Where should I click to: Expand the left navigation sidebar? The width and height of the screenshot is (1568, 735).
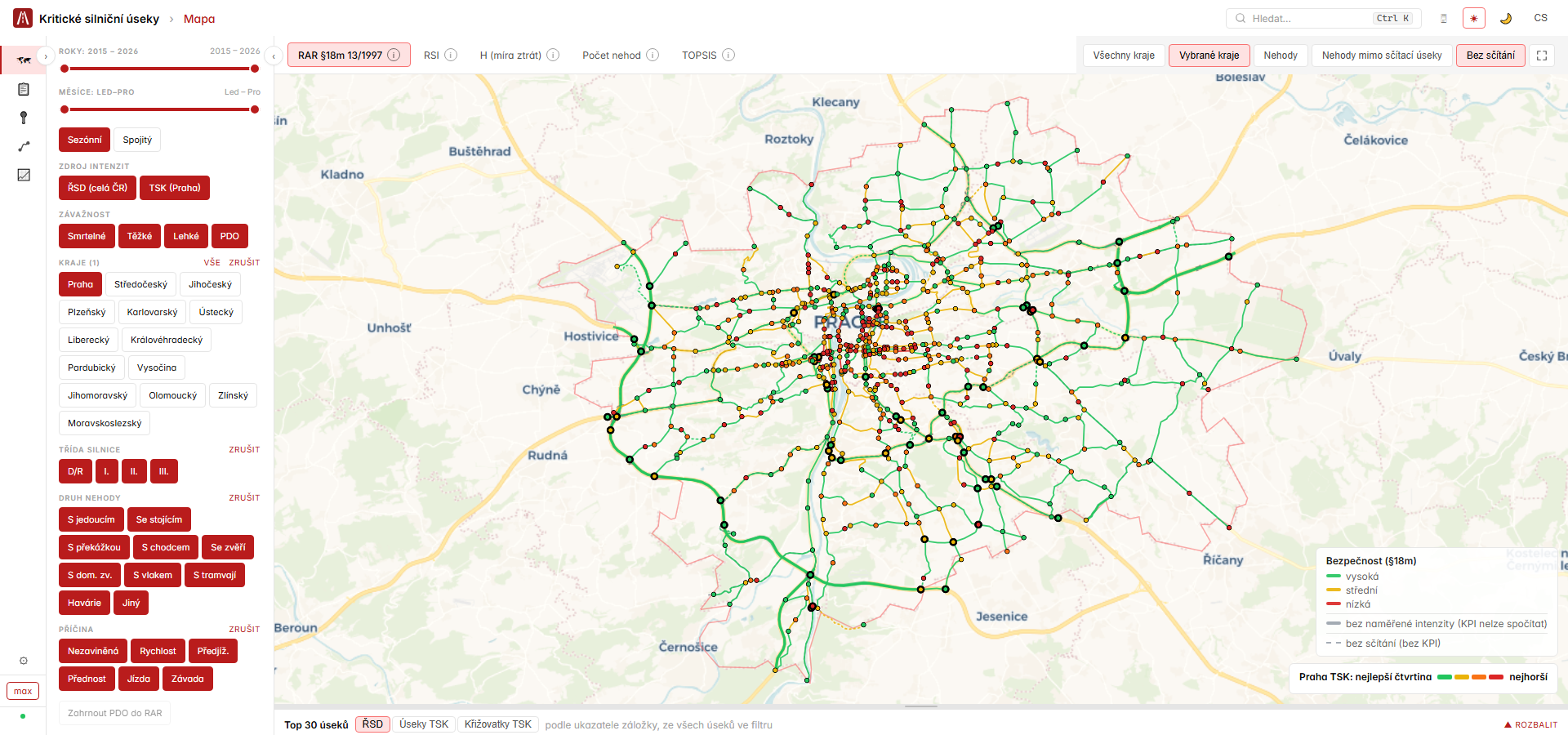click(46, 56)
